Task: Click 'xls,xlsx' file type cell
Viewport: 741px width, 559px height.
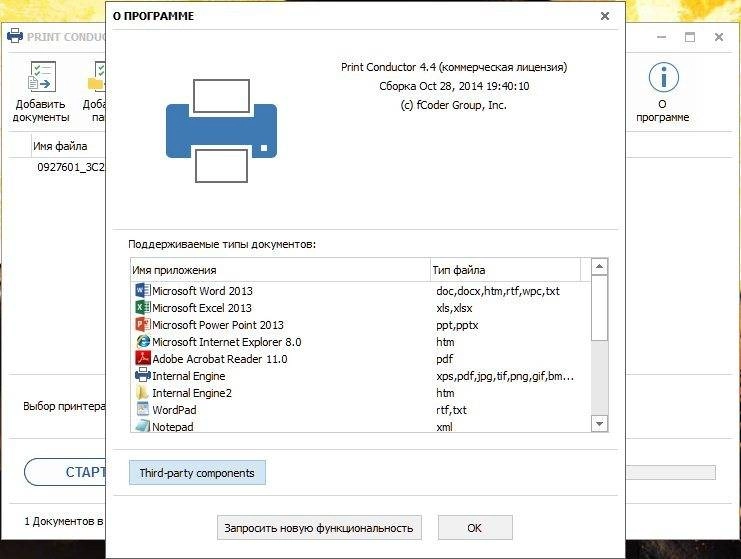Action: pos(454,308)
